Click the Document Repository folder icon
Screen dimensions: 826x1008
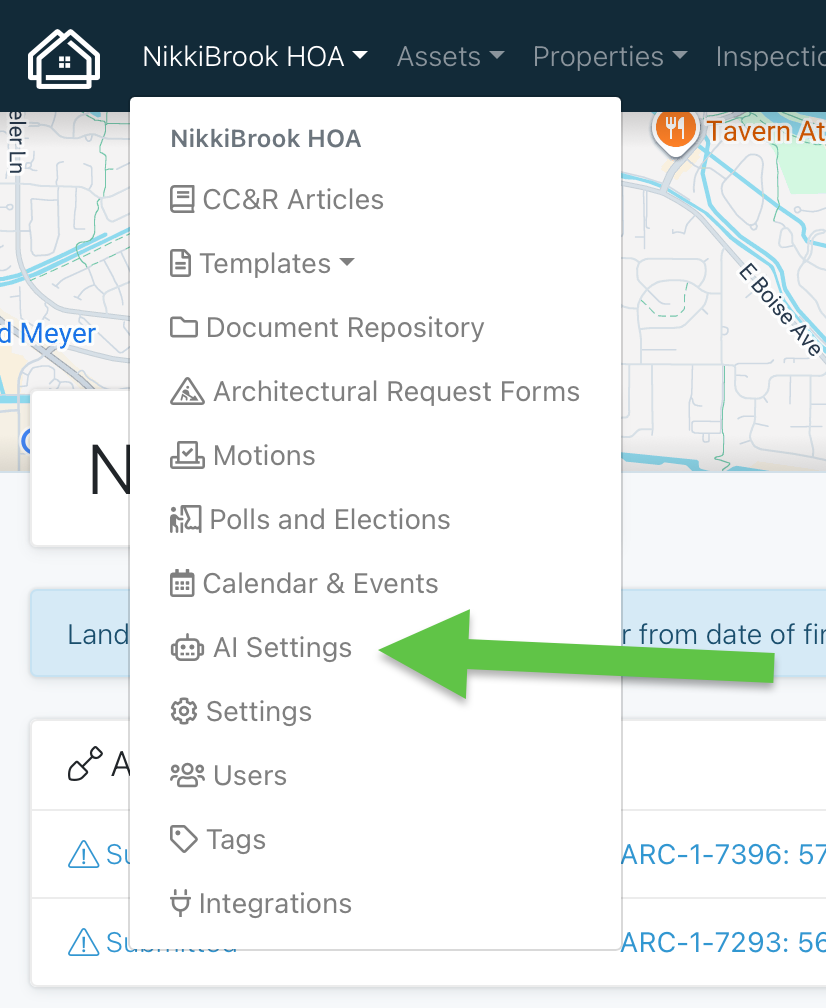pyautogui.click(x=183, y=328)
